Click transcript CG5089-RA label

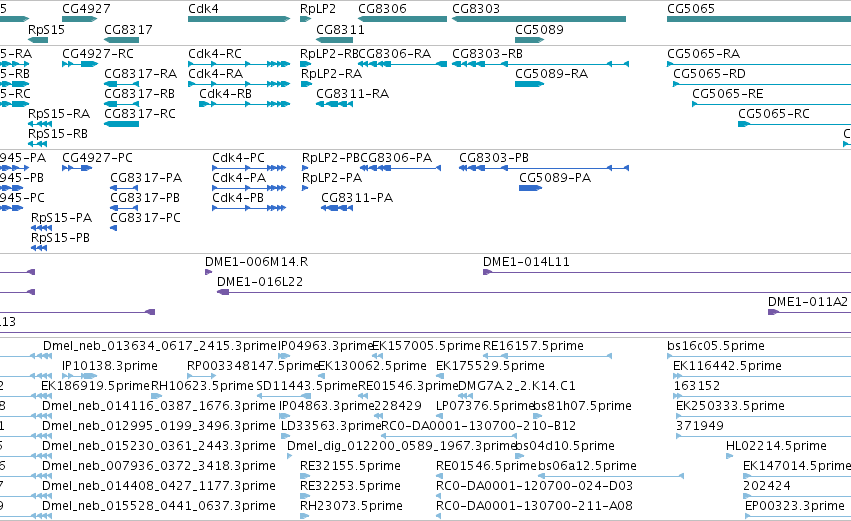coord(551,74)
